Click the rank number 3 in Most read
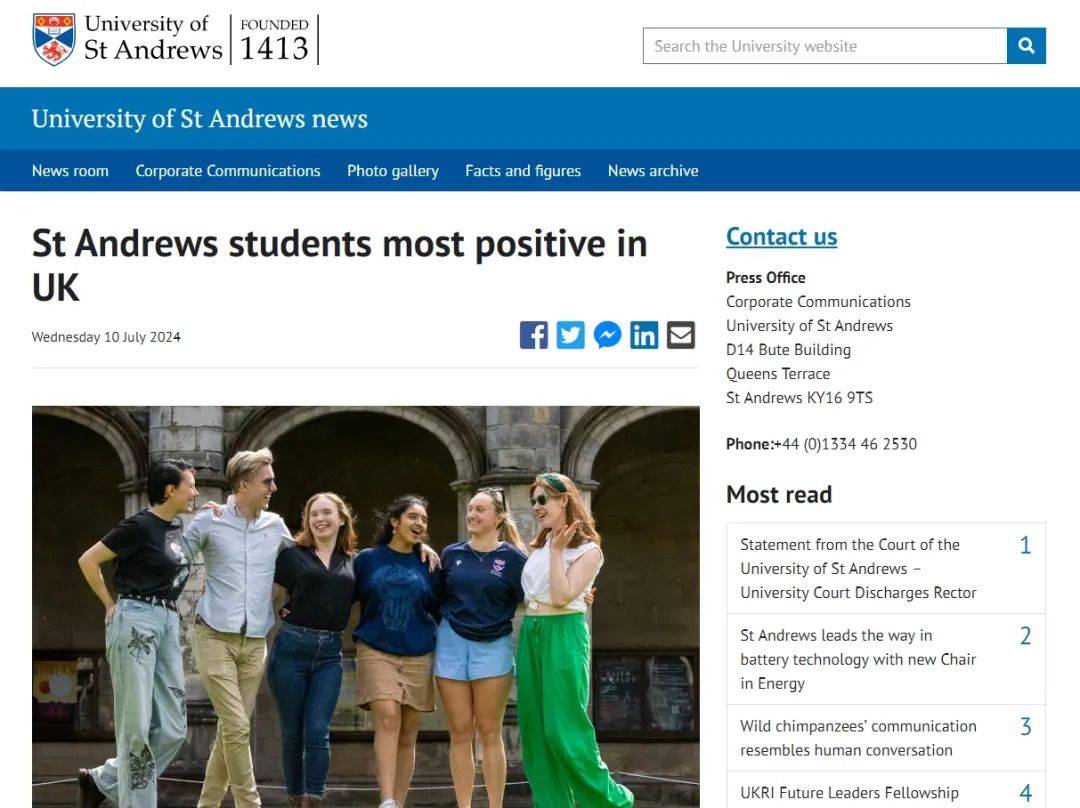Image resolution: width=1080 pixels, height=808 pixels. [1026, 727]
